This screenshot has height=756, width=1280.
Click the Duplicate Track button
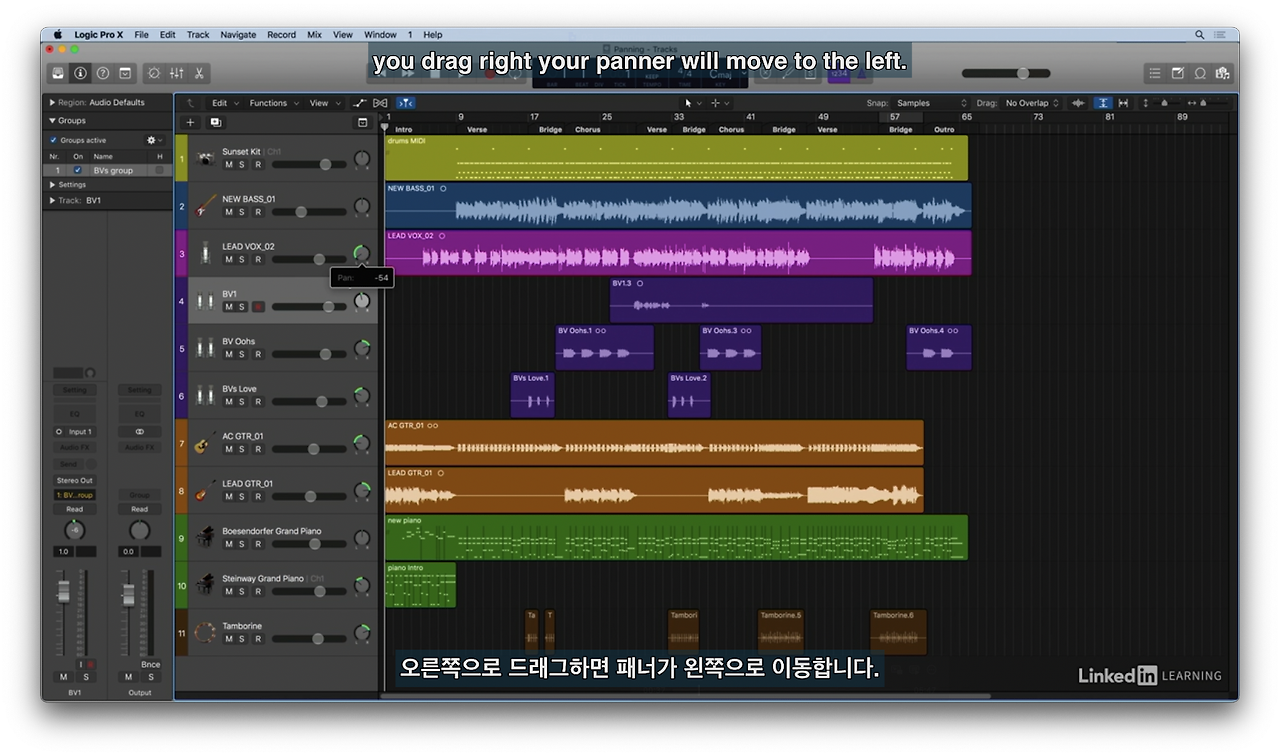[215, 122]
